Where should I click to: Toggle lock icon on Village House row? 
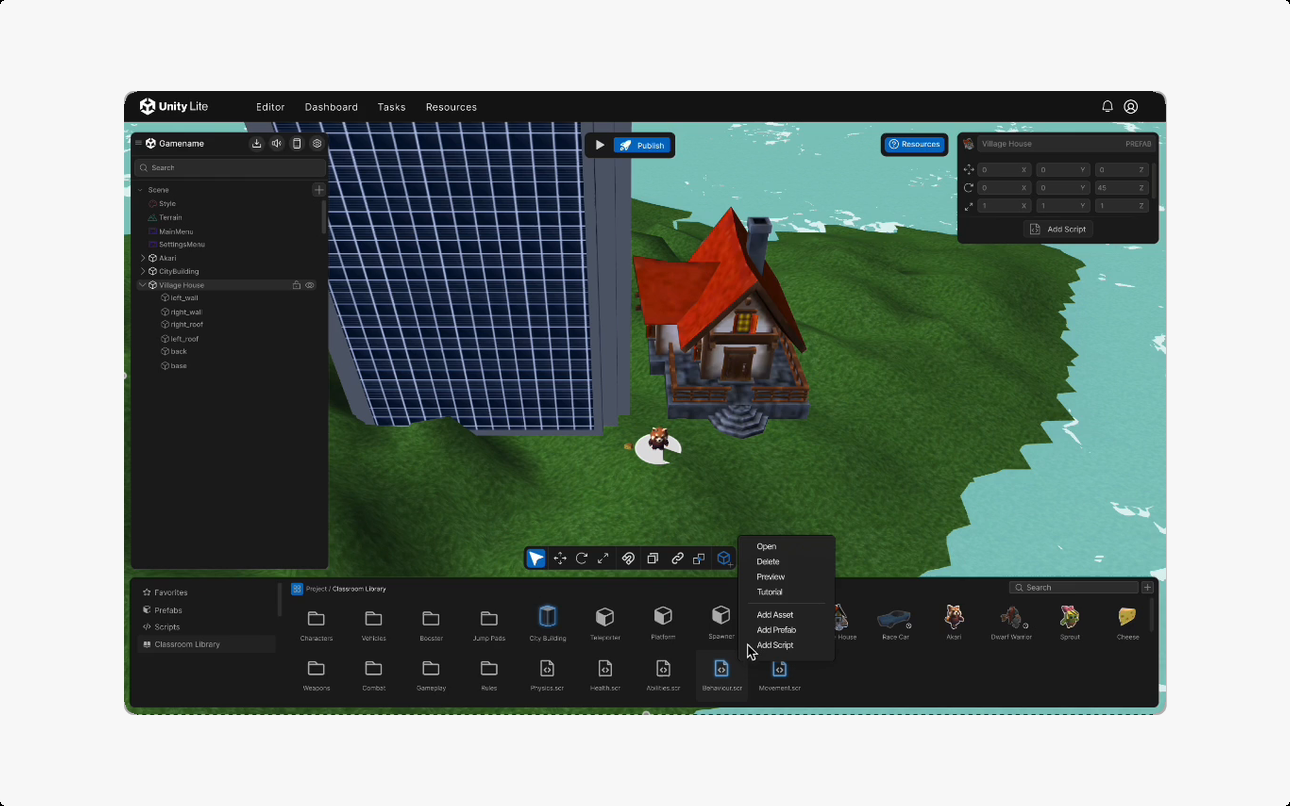point(296,285)
